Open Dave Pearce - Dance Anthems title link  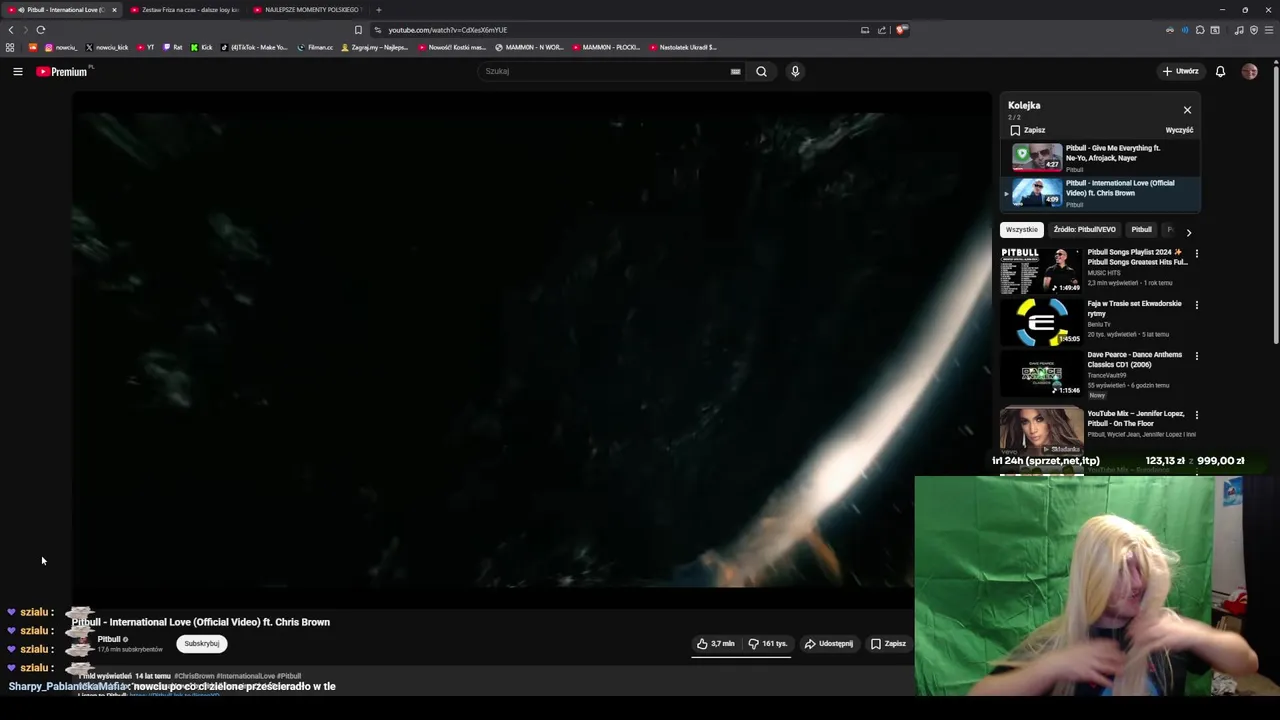point(1134,360)
